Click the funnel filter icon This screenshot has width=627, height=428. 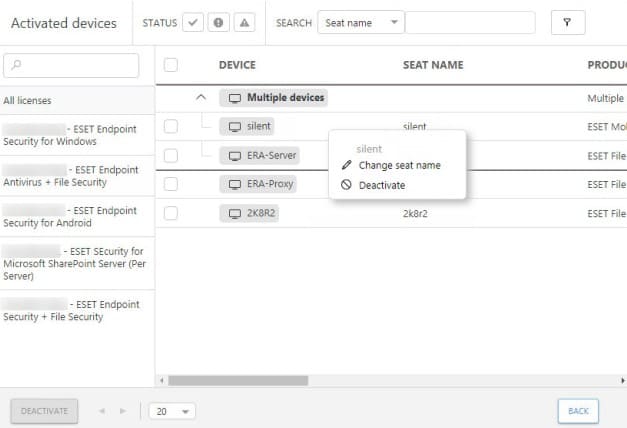(567, 23)
